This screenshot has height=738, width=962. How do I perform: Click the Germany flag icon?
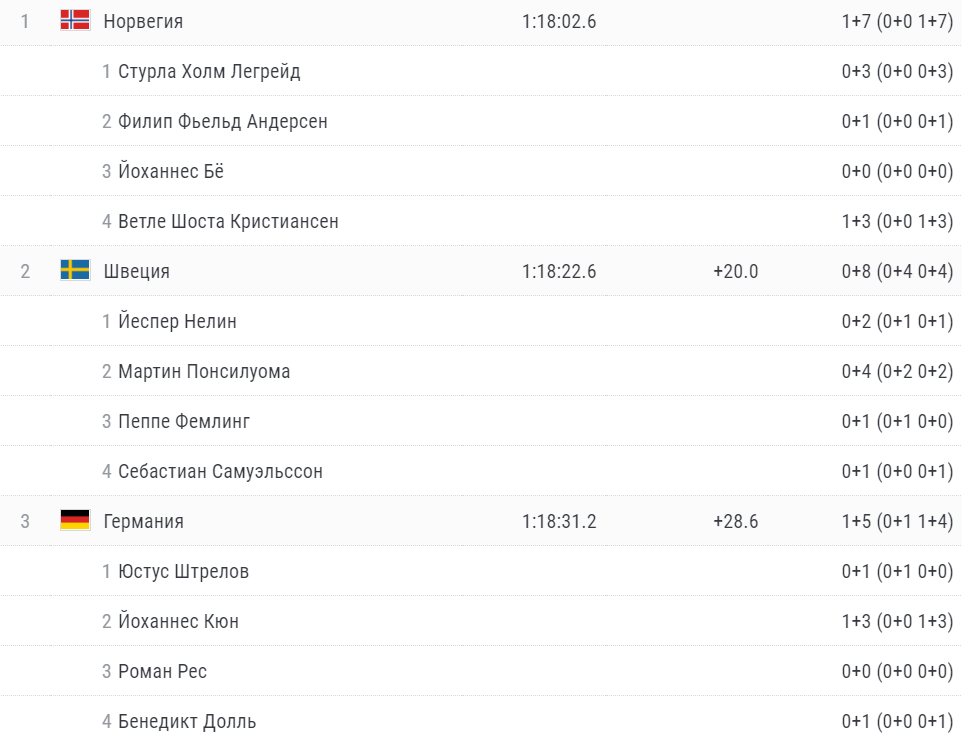point(75,520)
